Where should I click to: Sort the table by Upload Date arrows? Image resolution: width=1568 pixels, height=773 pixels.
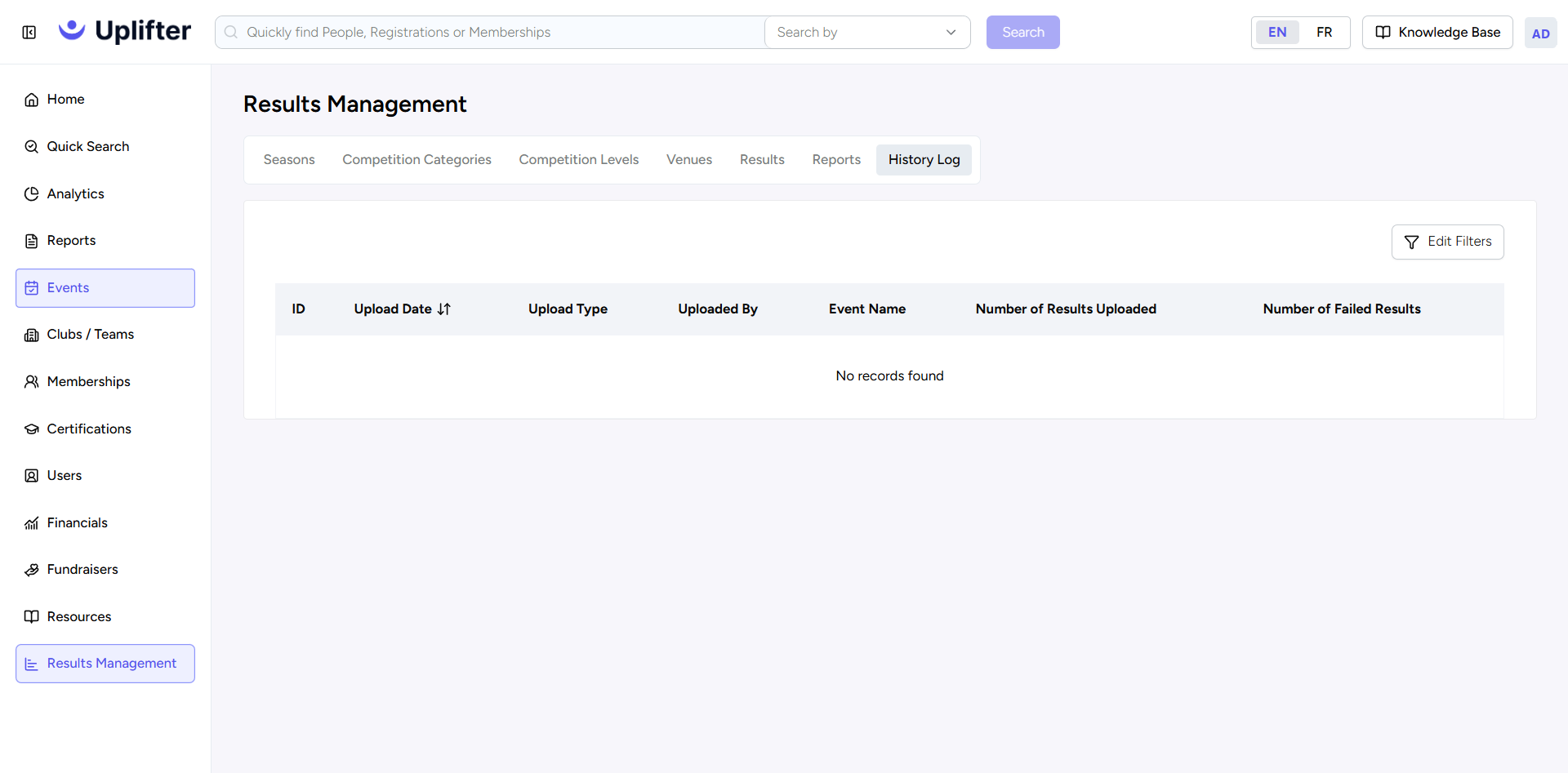pos(444,309)
